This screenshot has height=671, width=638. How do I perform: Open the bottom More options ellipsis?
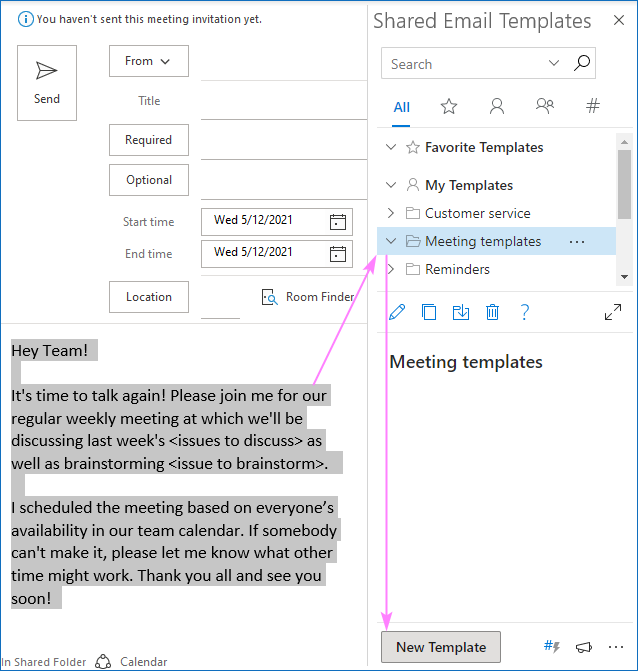pyautogui.click(x=616, y=647)
